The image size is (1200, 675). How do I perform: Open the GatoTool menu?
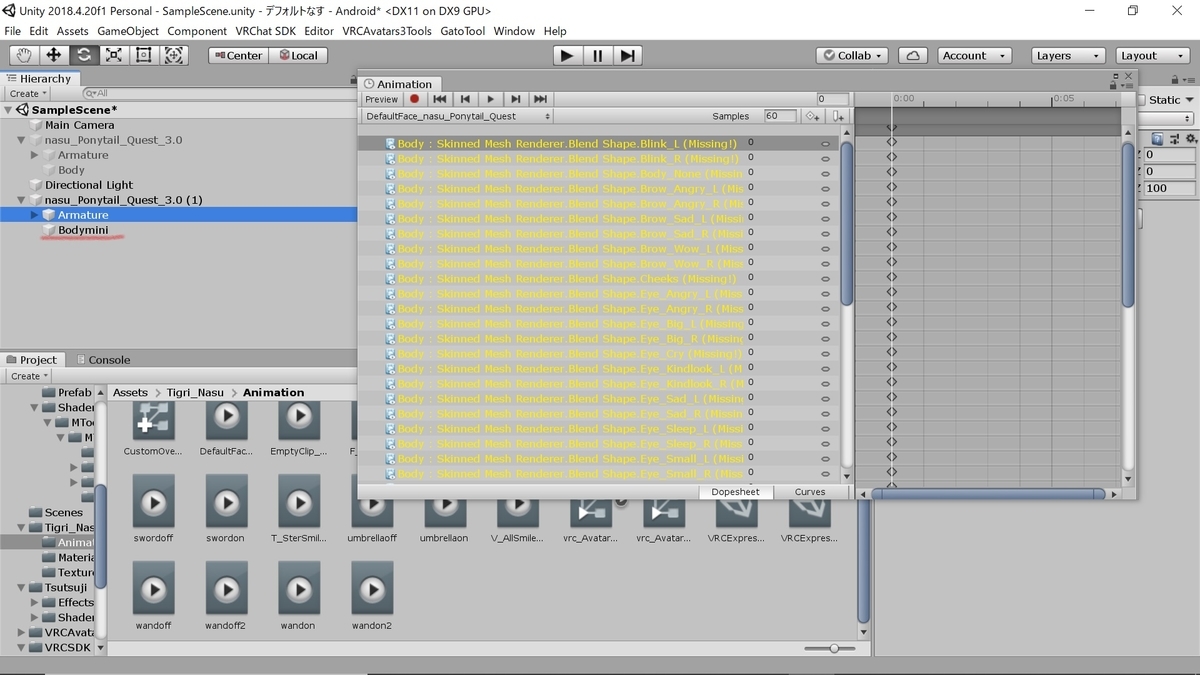(x=464, y=31)
